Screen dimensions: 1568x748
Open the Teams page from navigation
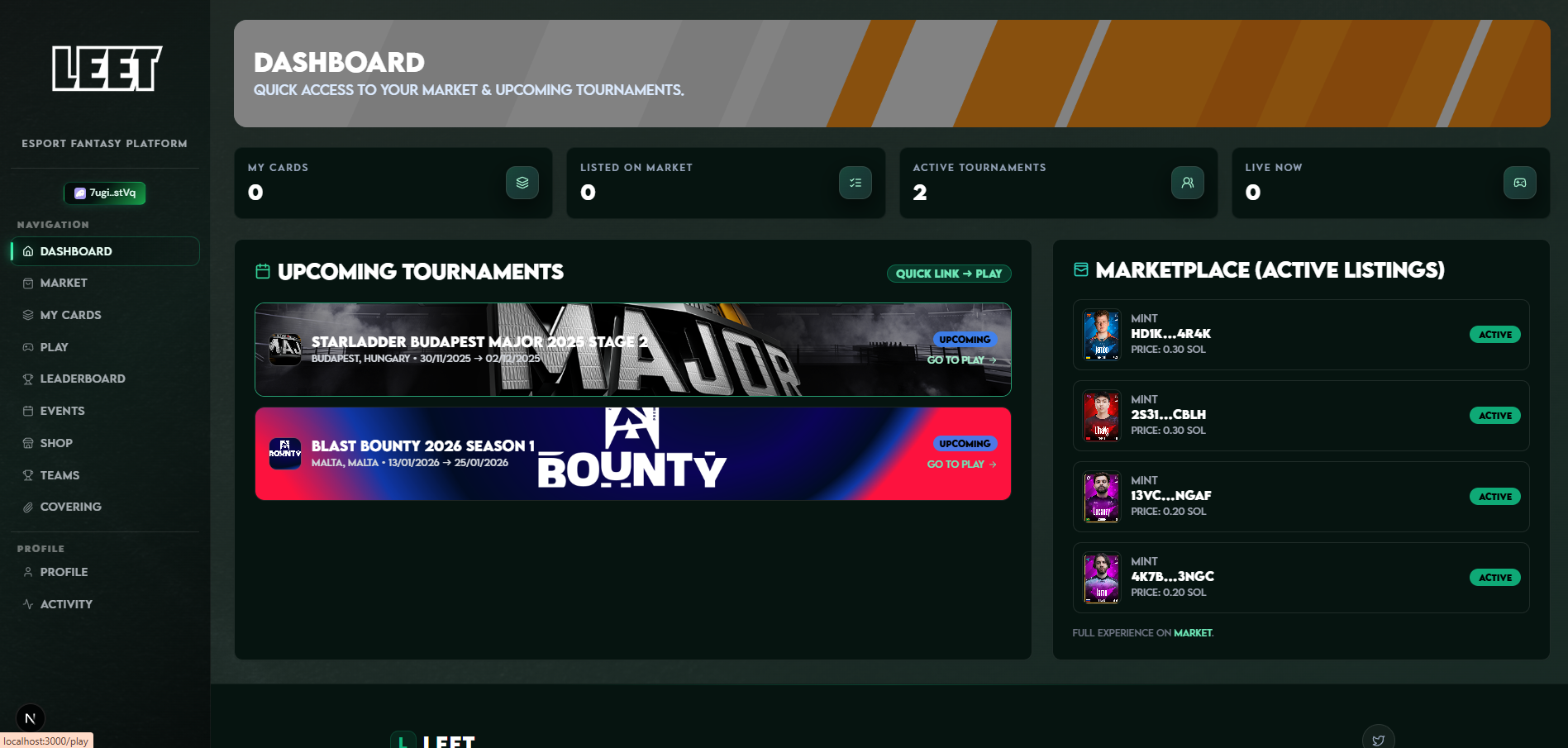coord(58,474)
